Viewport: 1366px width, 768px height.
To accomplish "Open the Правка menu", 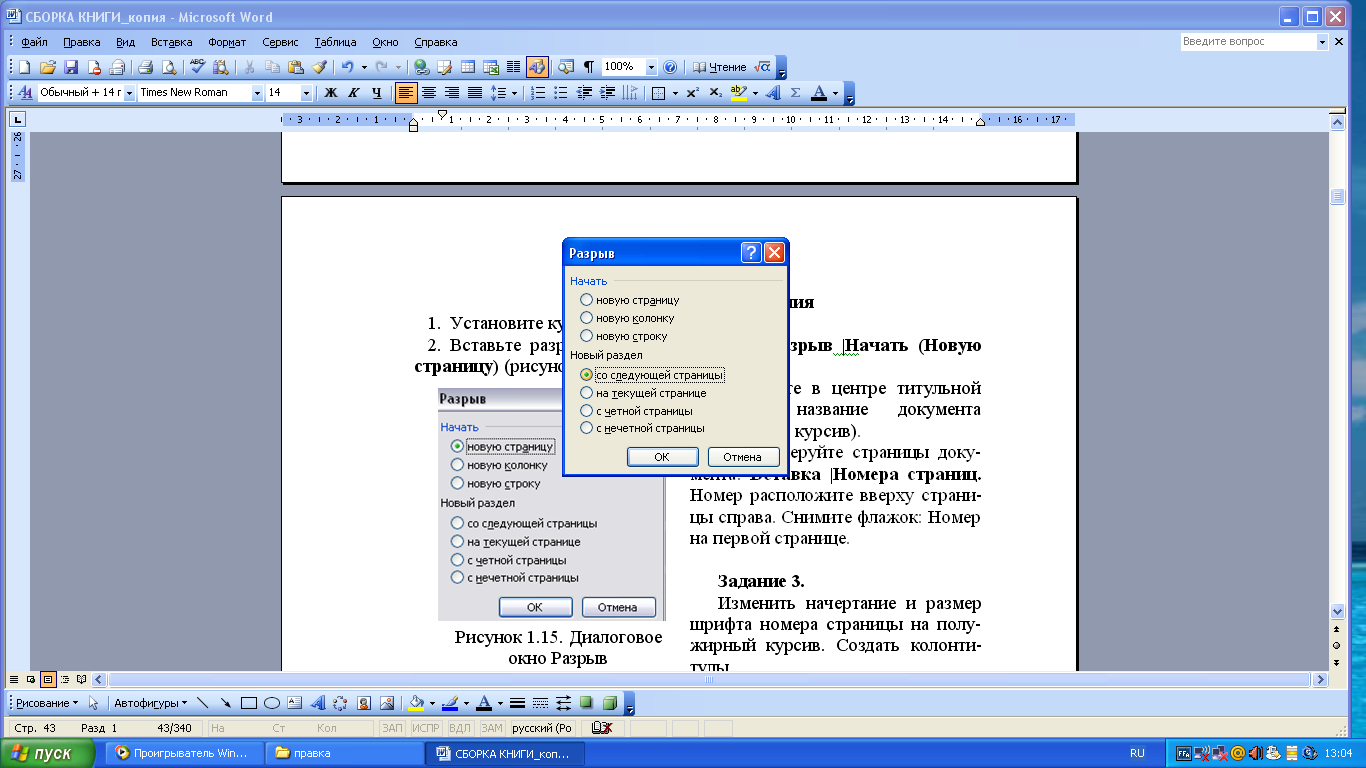I will (x=81, y=42).
